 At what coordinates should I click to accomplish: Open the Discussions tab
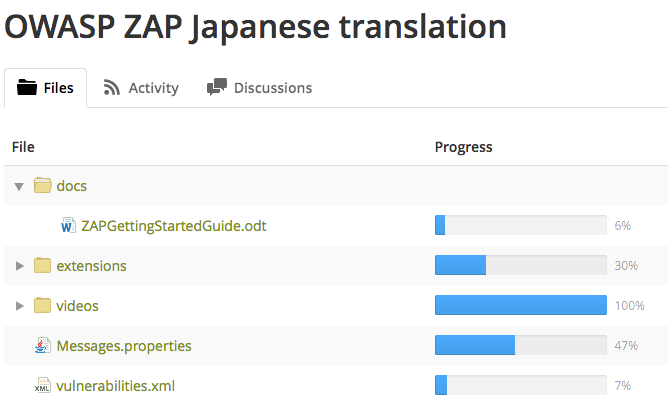259,88
